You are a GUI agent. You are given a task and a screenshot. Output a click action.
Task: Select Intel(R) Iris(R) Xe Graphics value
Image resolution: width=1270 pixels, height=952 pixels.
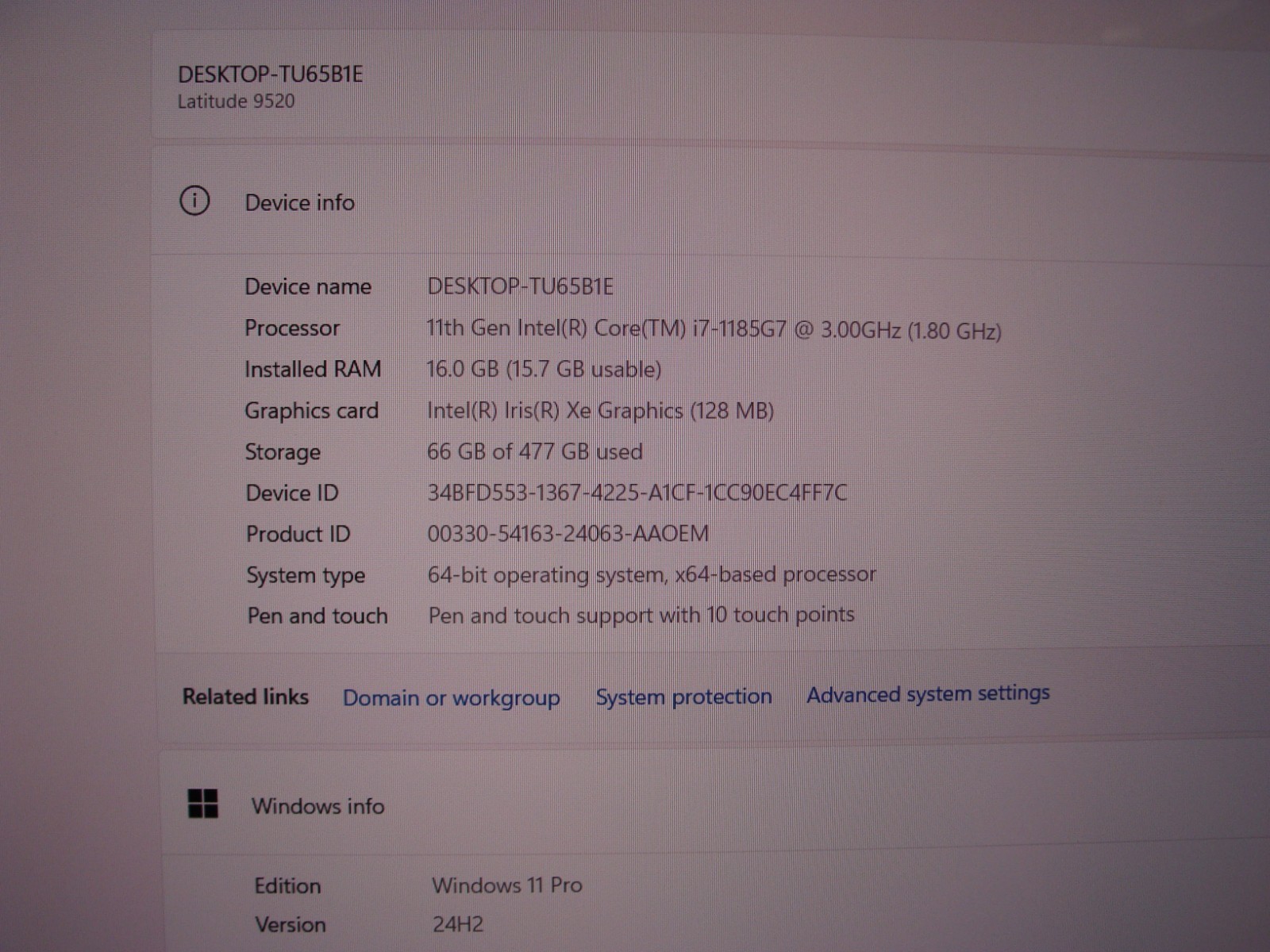click(600, 410)
